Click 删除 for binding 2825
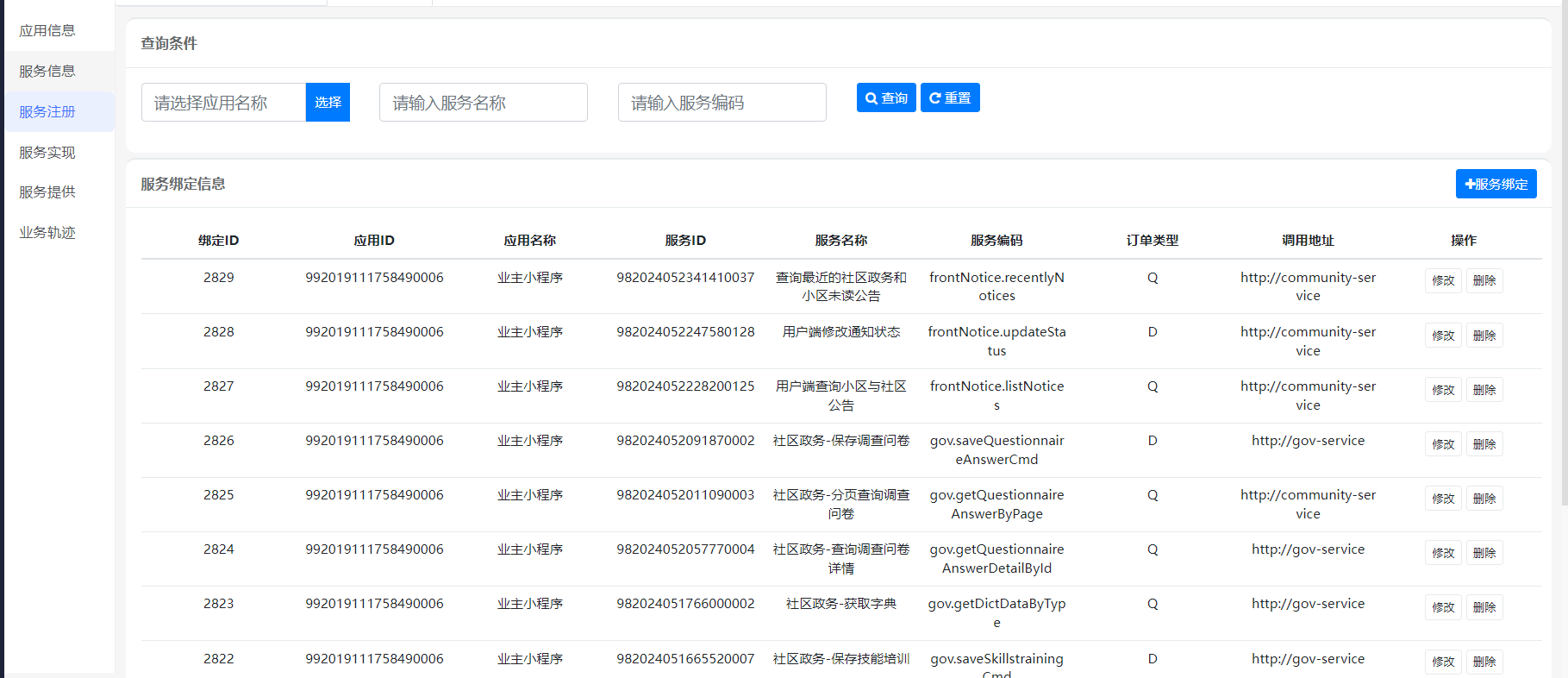This screenshot has width=1568, height=678. tap(1484, 498)
